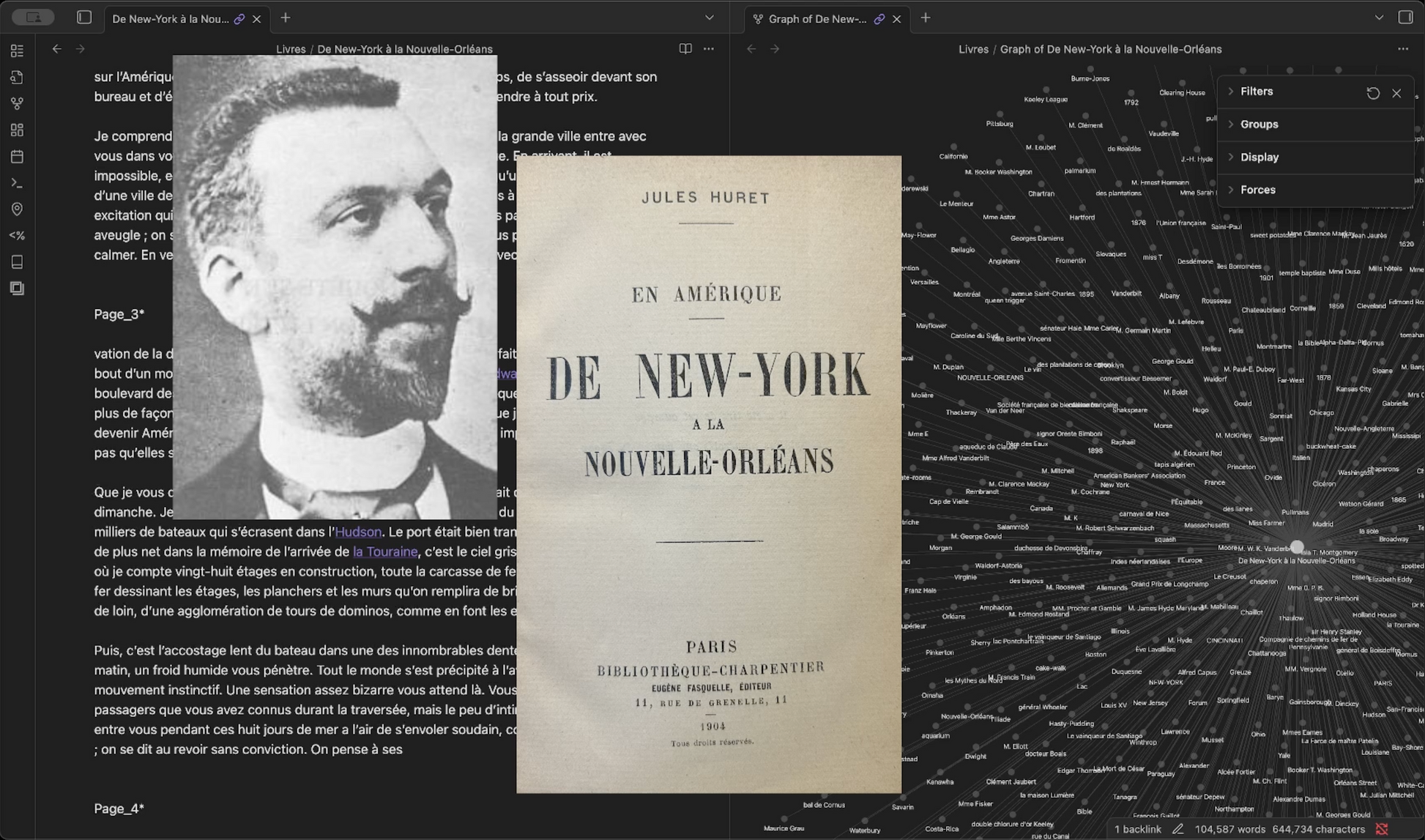Click the 1 backlink status item
This screenshot has height=840, width=1425.
coord(1137,829)
